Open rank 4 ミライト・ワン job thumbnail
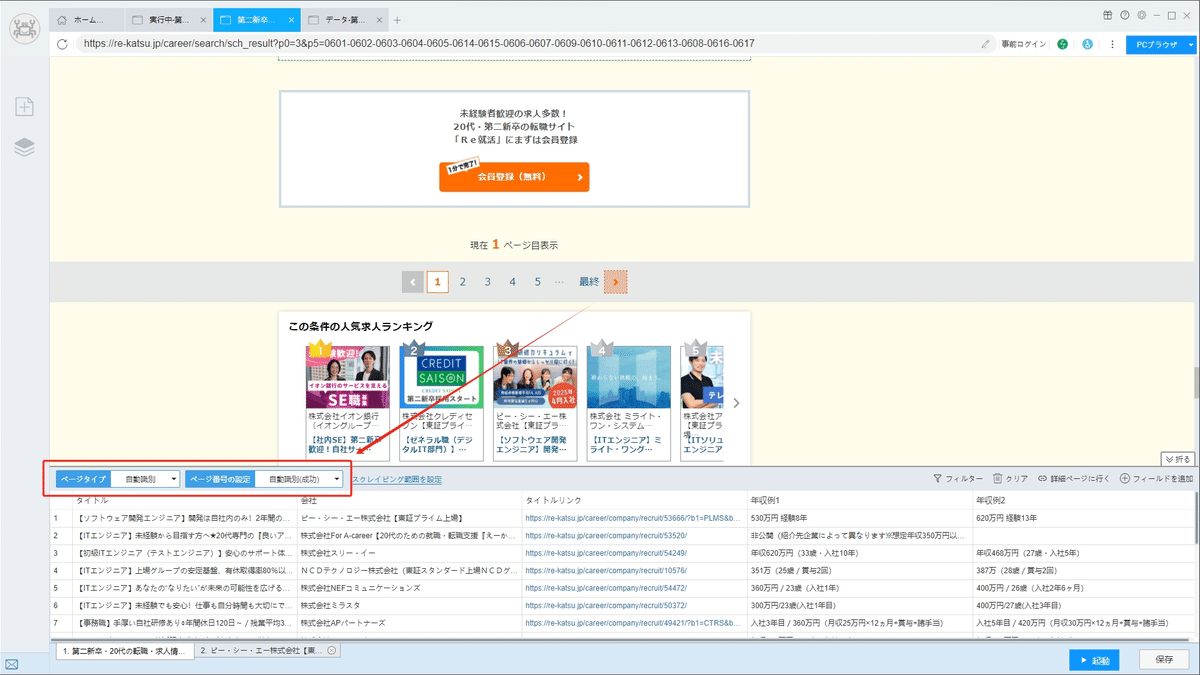1200x675 pixels. pos(629,377)
